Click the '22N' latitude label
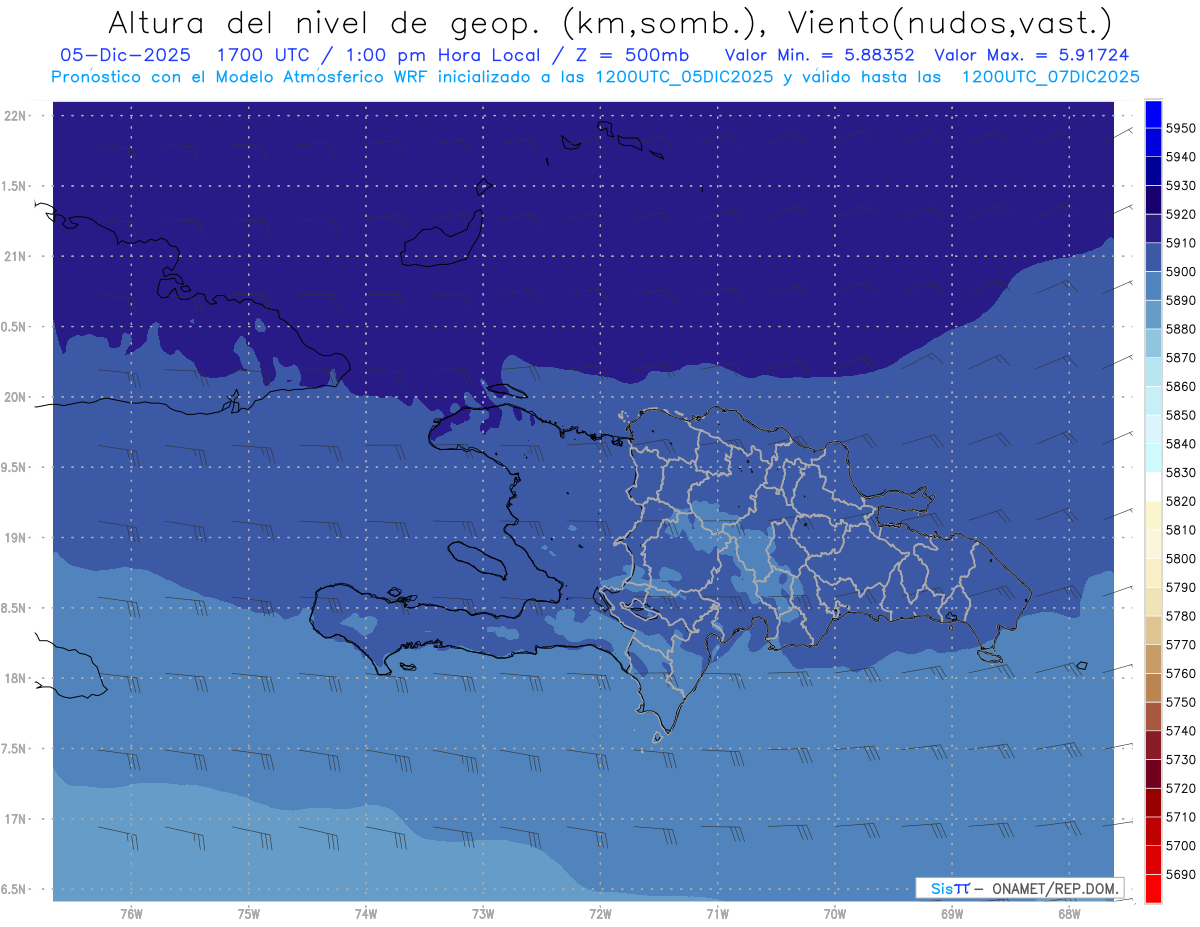1200x927 pixels. point(15,115)
